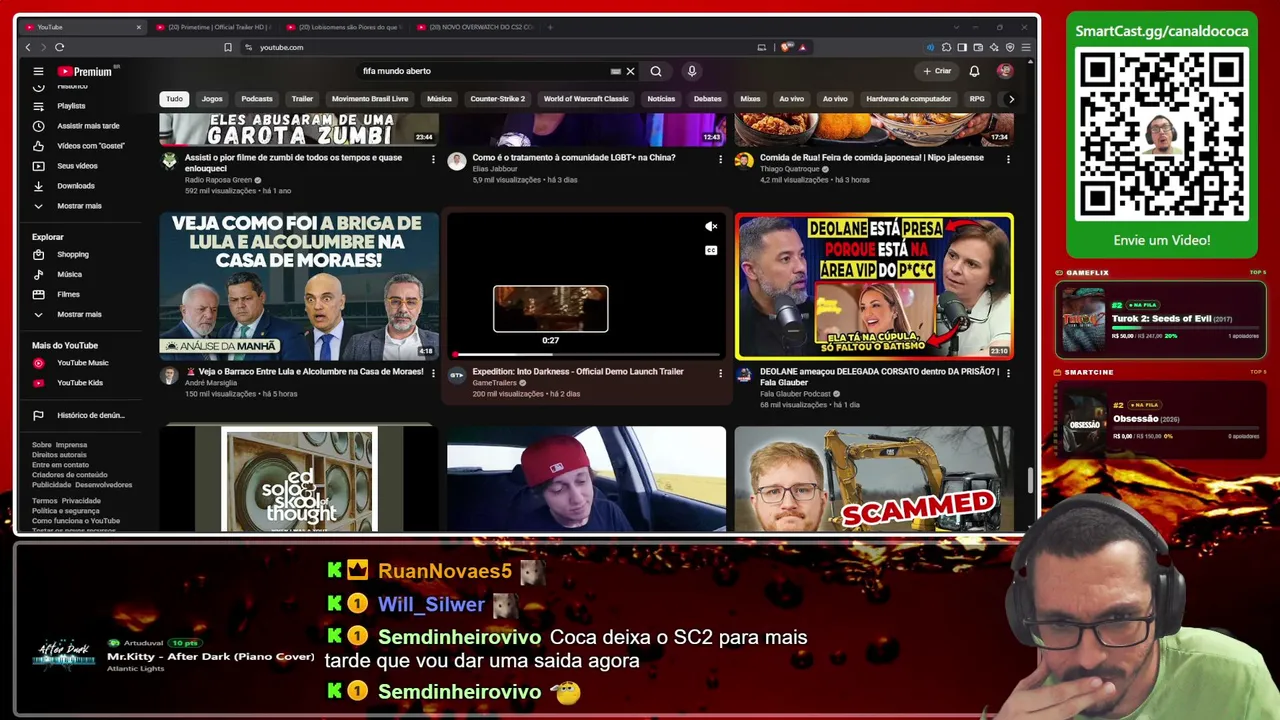This screenshot has width=1280, height=720.
Task: Select the Notícias filter chip
Action: click(x=661, y=99)
